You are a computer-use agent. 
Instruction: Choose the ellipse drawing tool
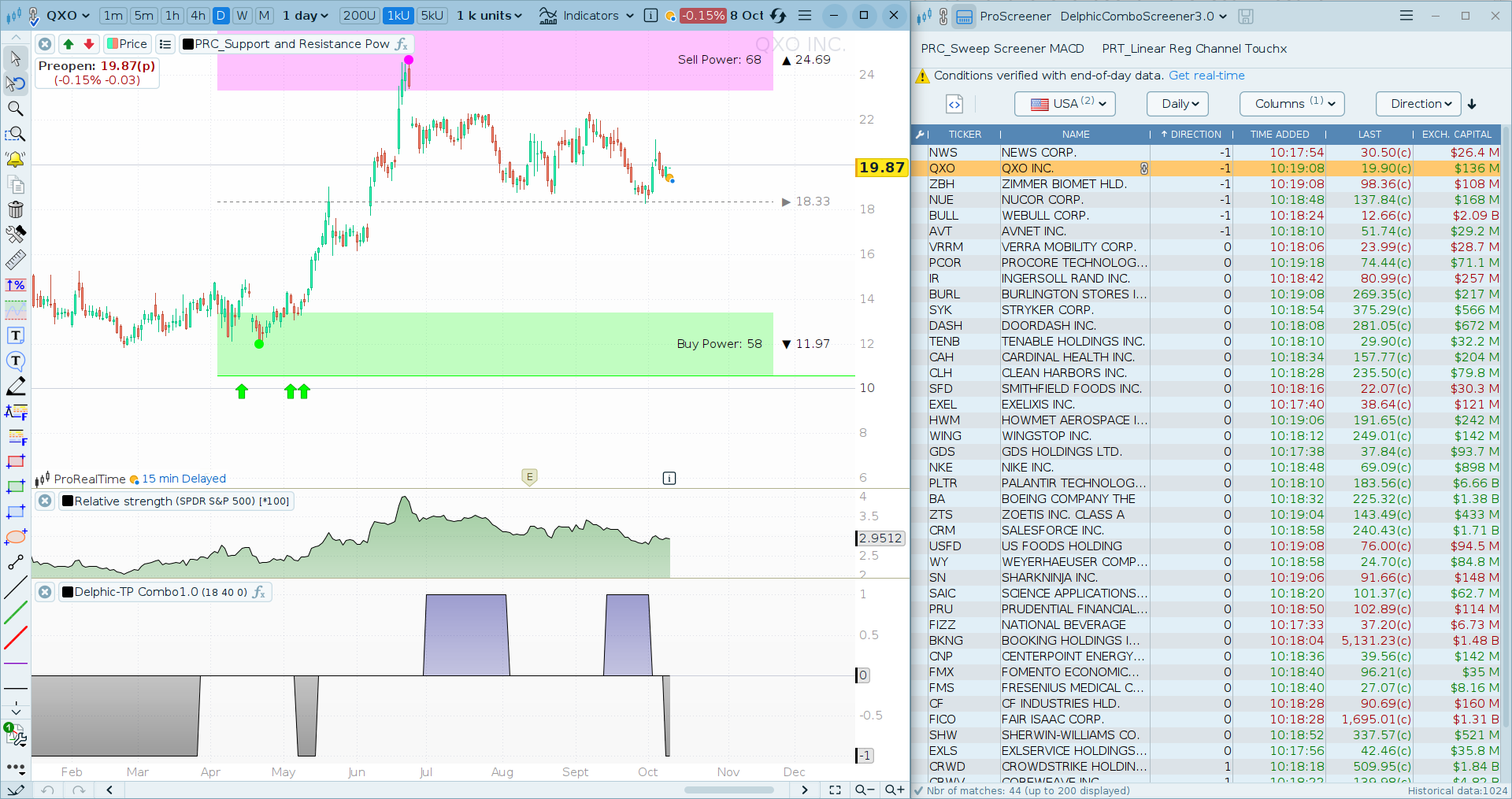click(x=15, y=538)
